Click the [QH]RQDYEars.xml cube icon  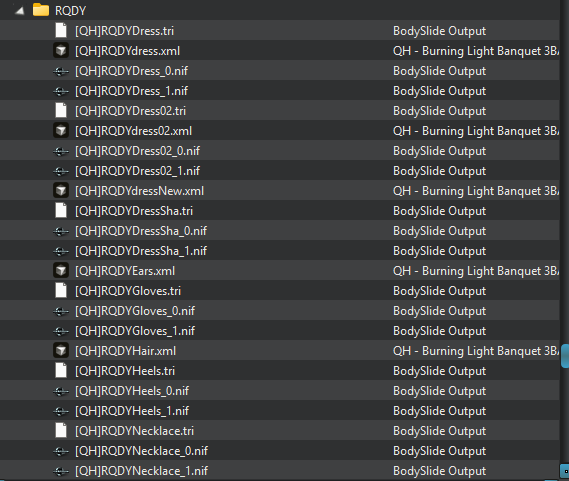(61, 270)
